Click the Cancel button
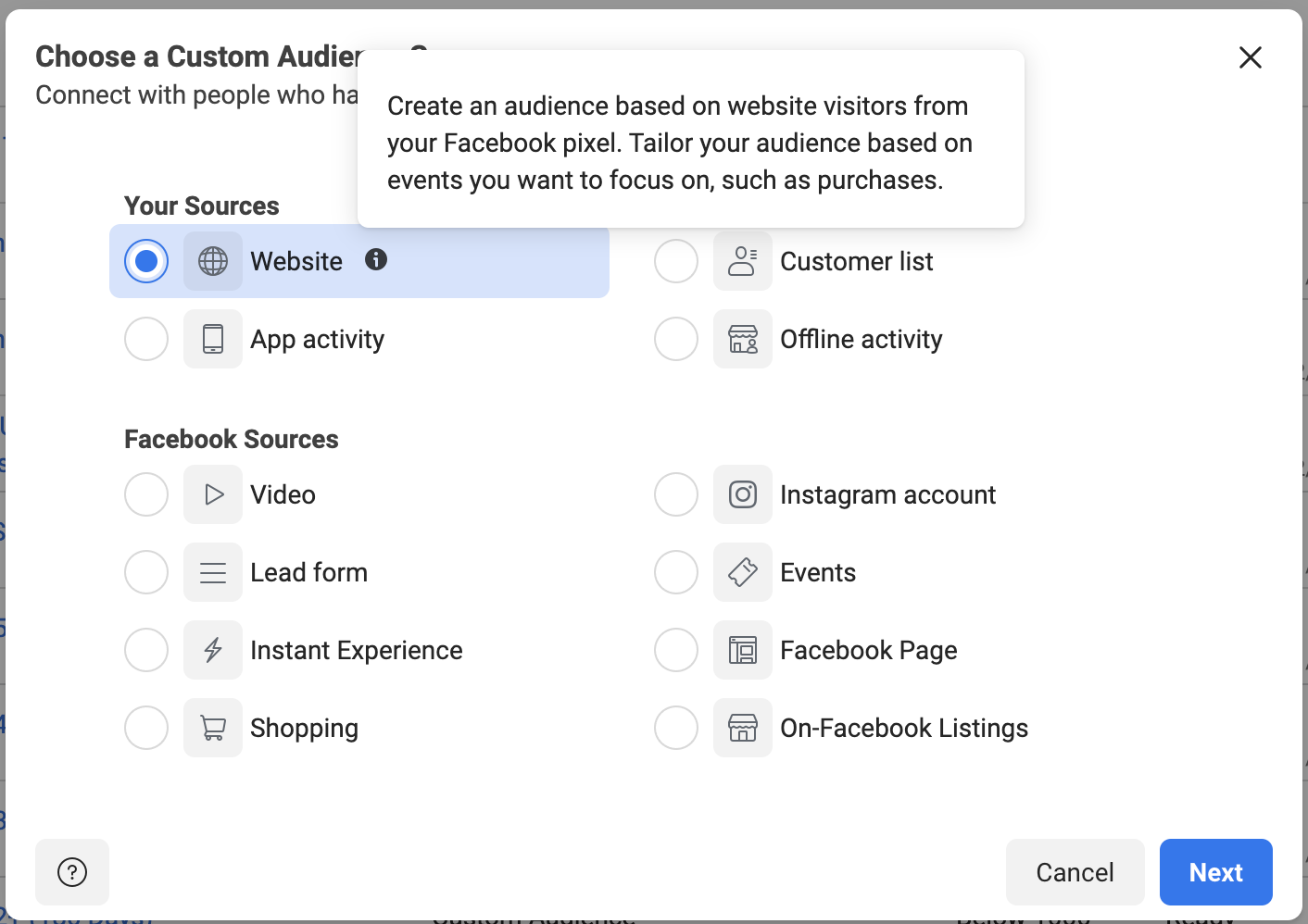The width and height of the screenshot is (1308, 924). [x=1075, y=872]
